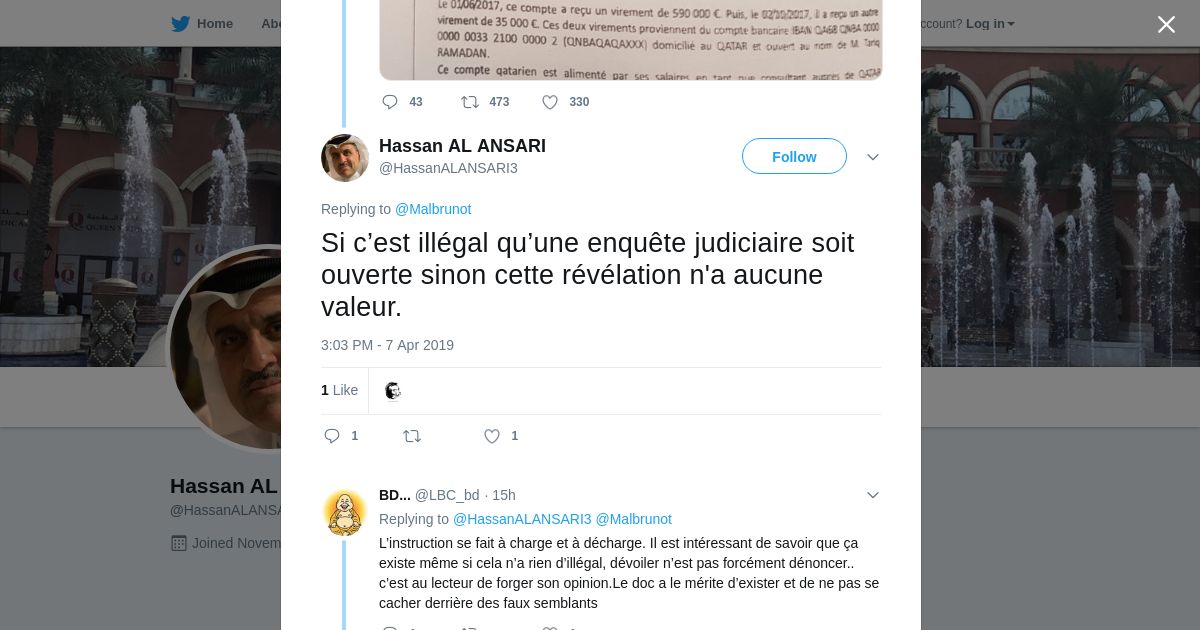
Task: Reply to Hassan AL ANSARI's tweet
Action: (333, 436)
